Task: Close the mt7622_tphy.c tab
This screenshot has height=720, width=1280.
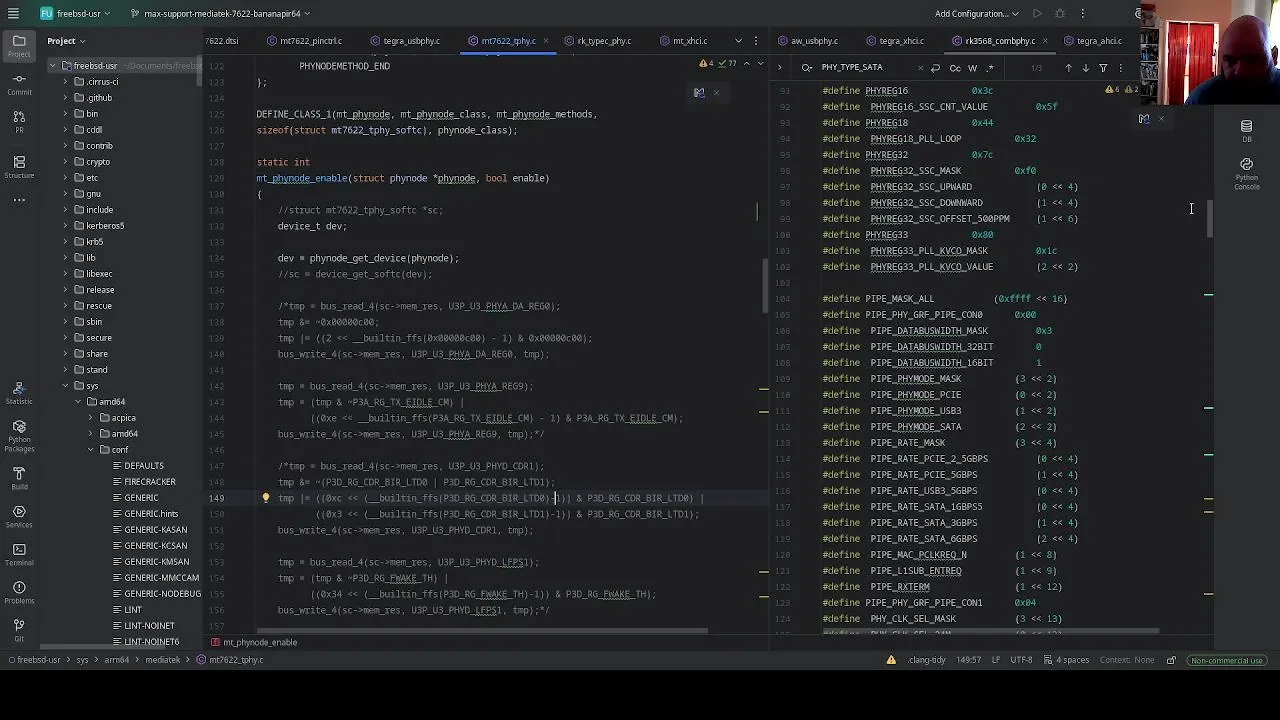Action: click(547, 41)
